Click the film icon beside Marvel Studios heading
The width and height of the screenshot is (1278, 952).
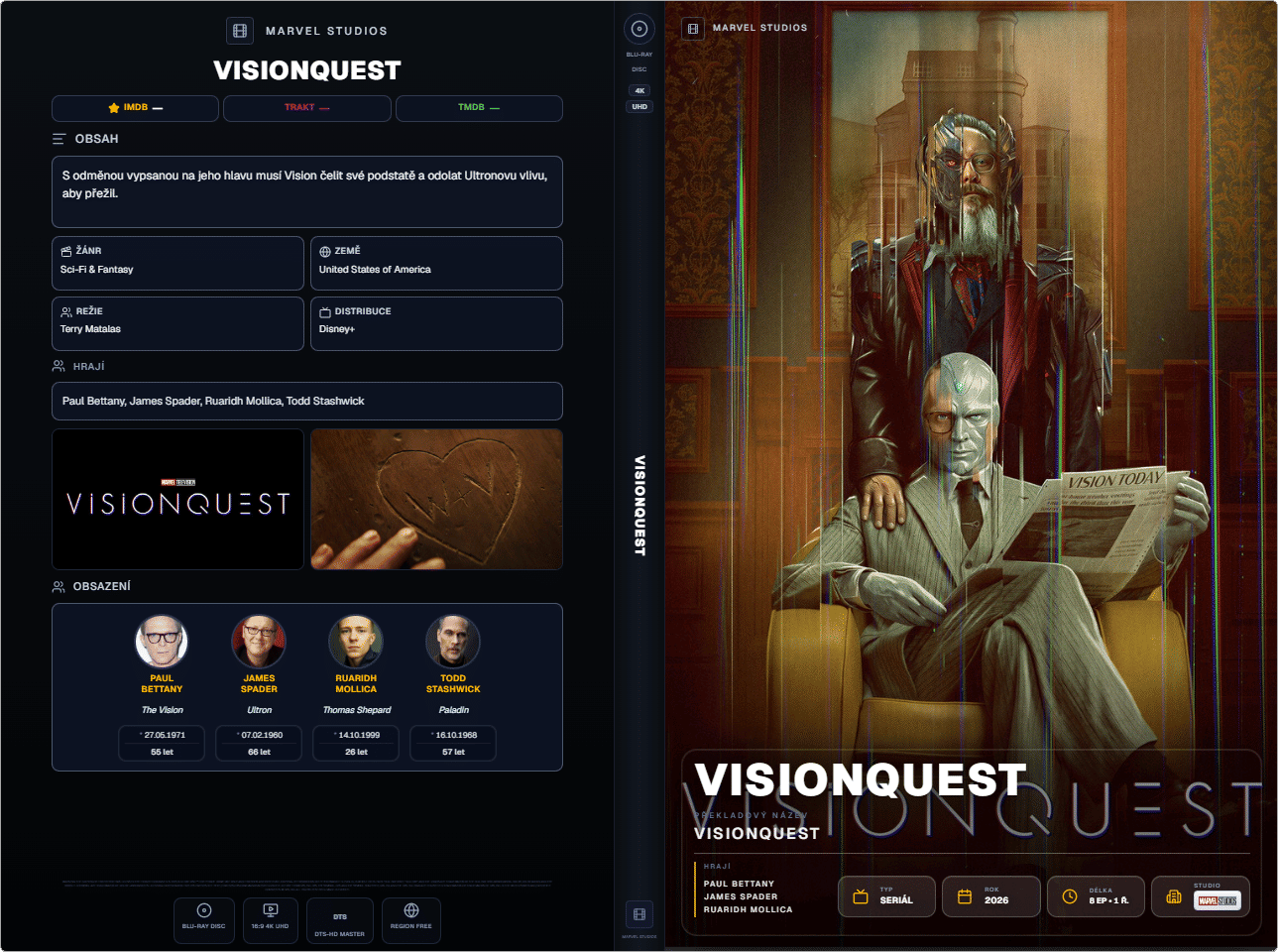pos(240,31)
